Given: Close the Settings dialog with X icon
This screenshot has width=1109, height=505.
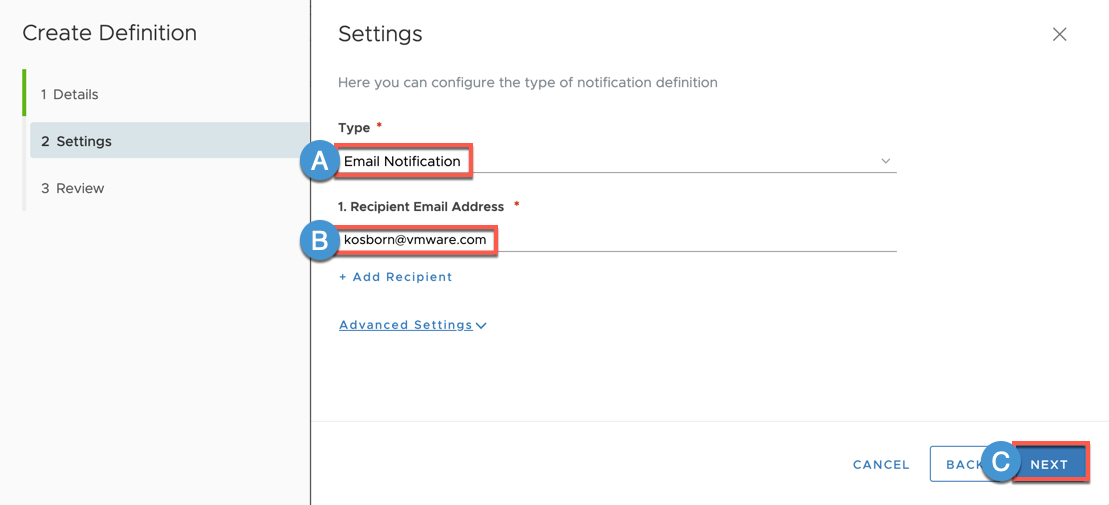Looking at the screenshot, I should (x=1059, y=35).
